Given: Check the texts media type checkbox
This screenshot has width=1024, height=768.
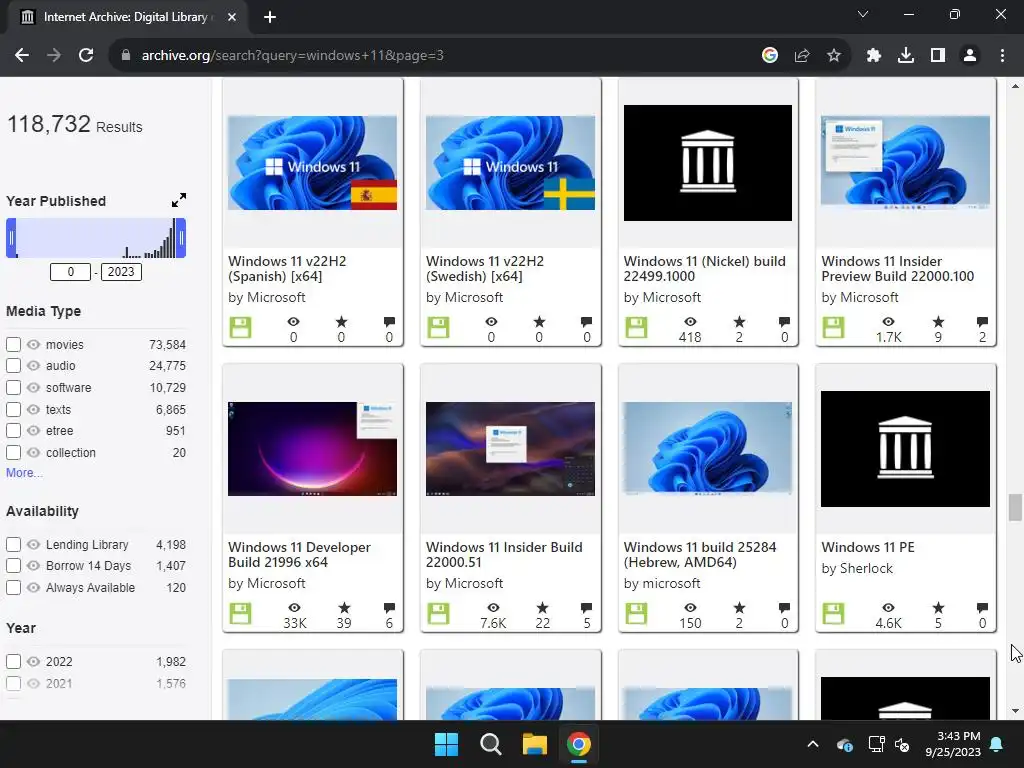Looking at the screenshot, I should tap(13, 409).
